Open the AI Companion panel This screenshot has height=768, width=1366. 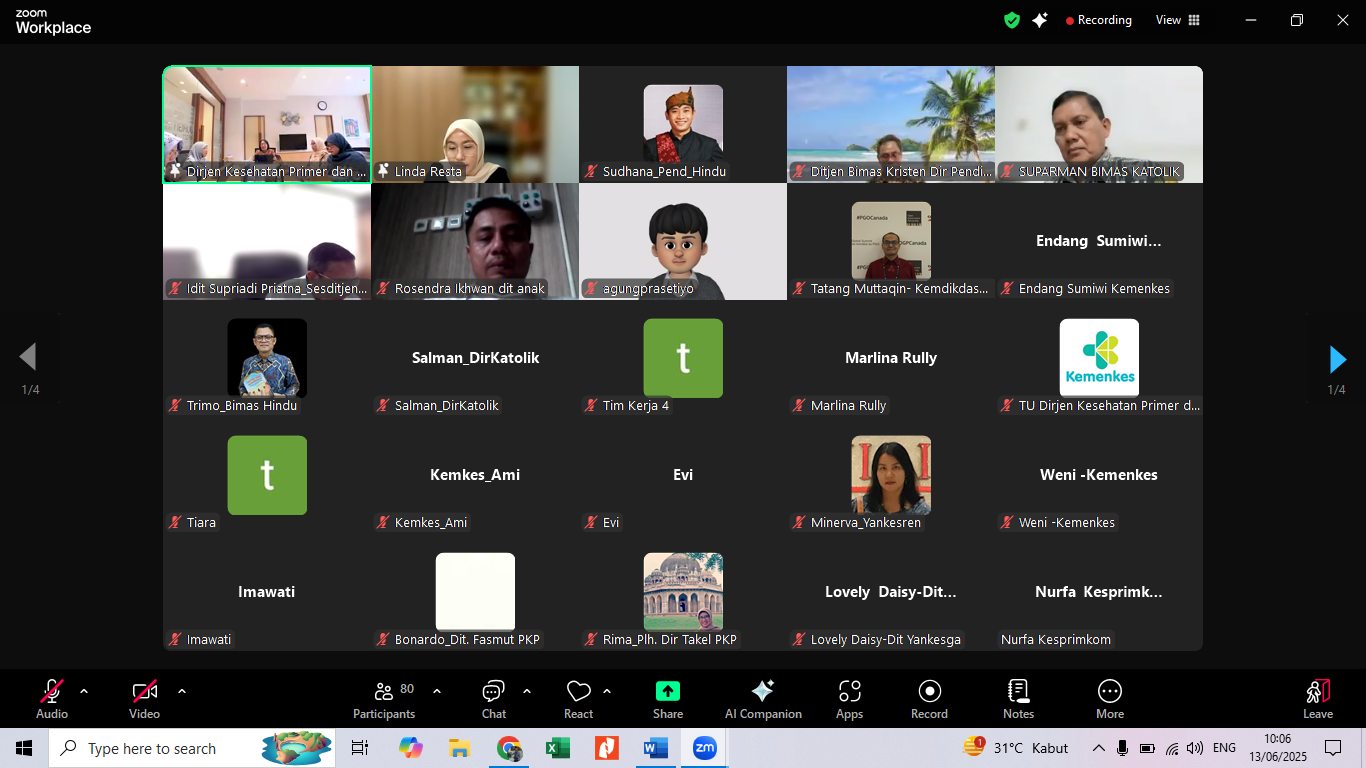coord(763,699)
